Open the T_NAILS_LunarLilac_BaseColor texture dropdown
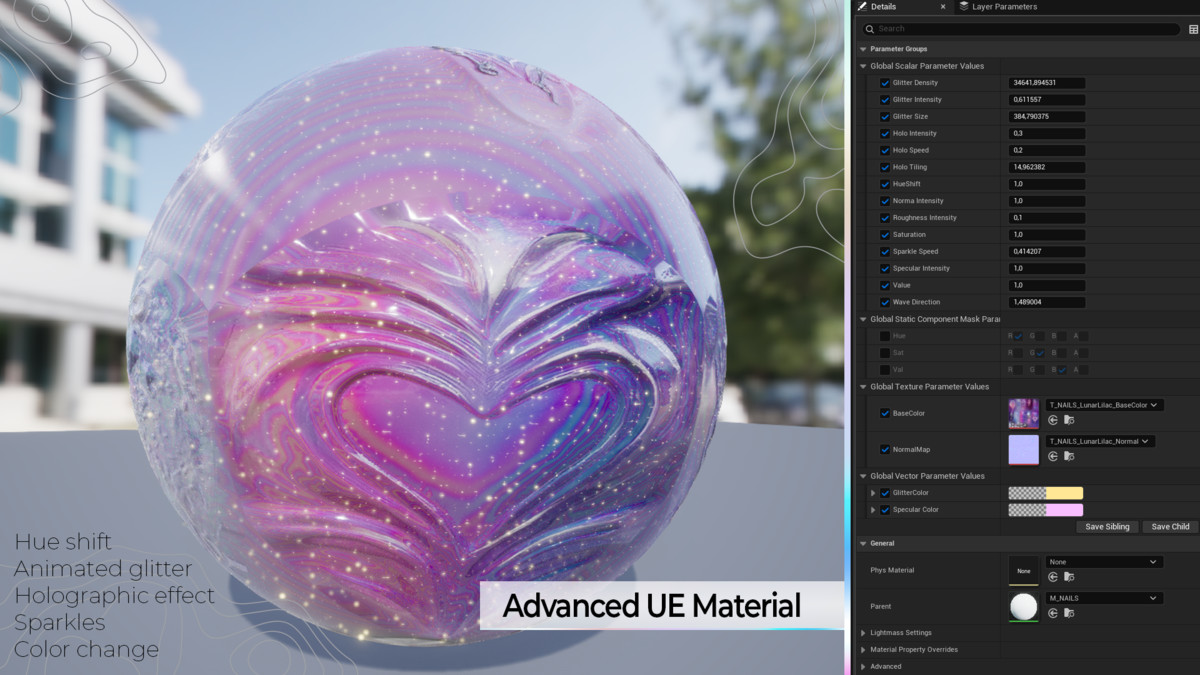Screen dimensions: 1200x675 (x=1103, y=405)
